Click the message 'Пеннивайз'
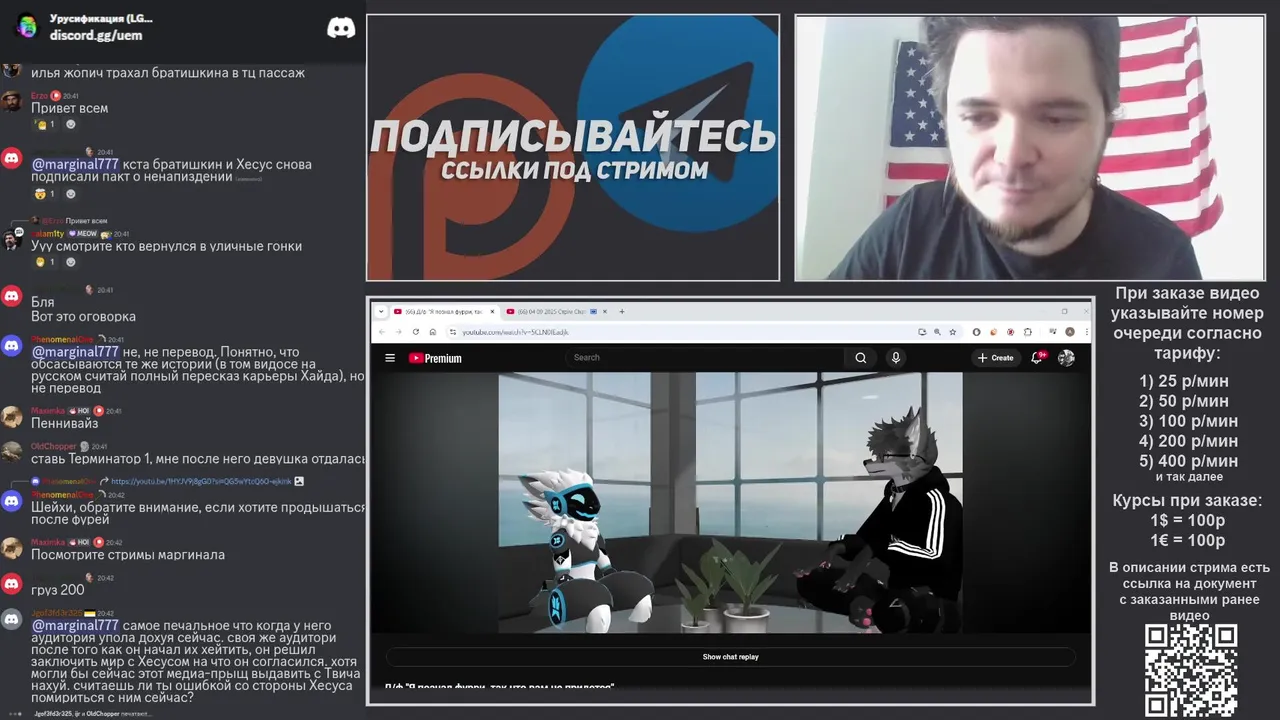 point(64,423)
